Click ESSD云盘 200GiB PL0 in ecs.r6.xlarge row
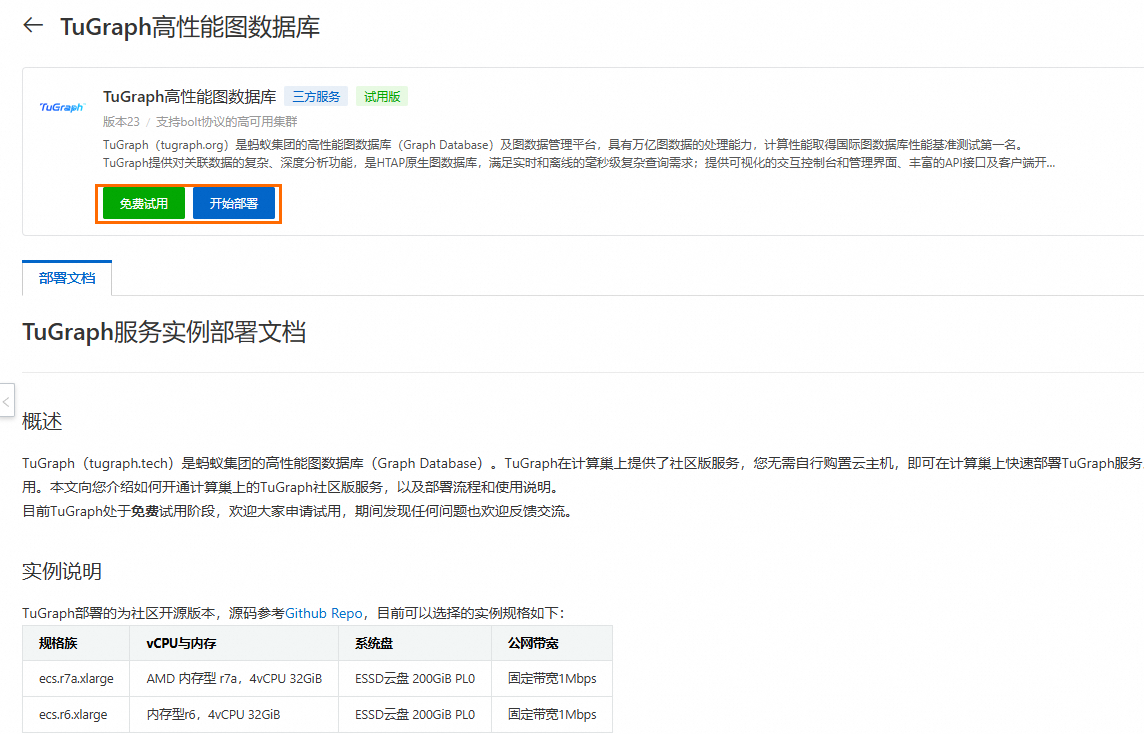The width and height of the screenshot is (1144, 734). coord(414,714)
